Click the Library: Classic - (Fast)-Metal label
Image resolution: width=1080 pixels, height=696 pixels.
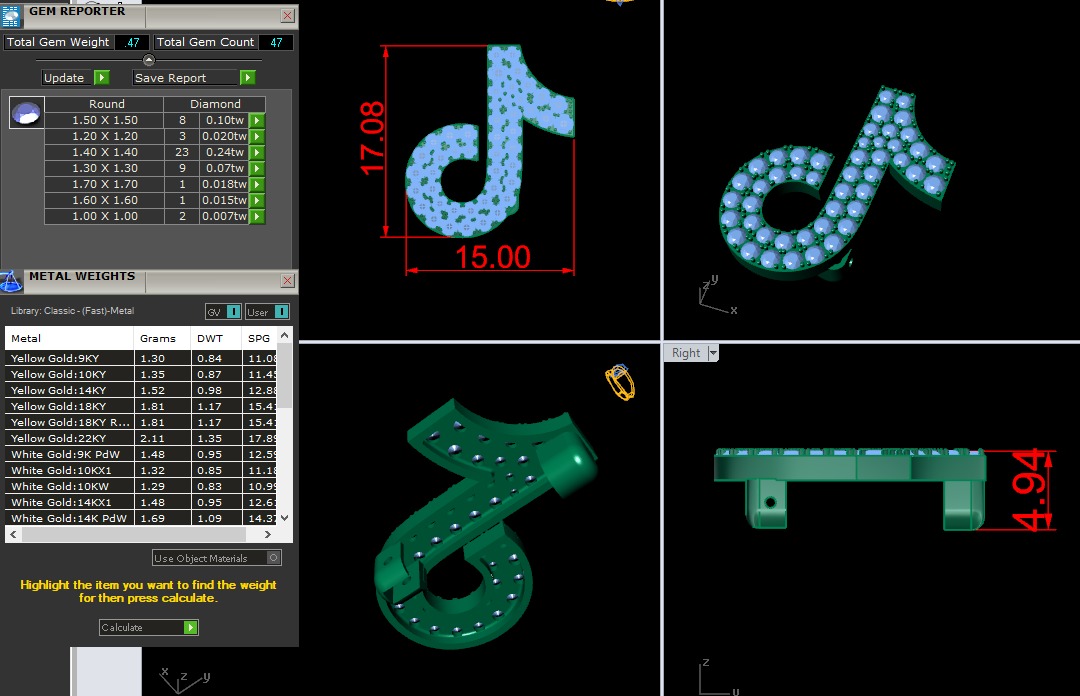(x=72, y=311)
